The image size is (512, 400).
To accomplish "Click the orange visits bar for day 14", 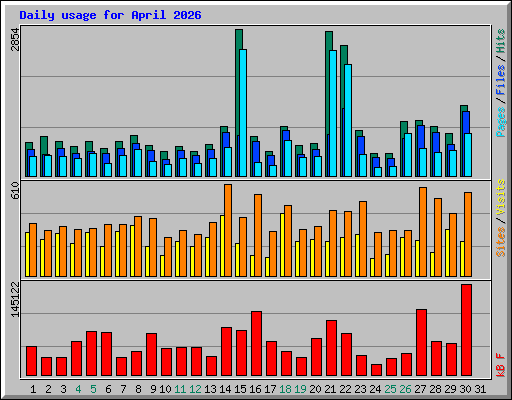I will [x=228, y=230].
